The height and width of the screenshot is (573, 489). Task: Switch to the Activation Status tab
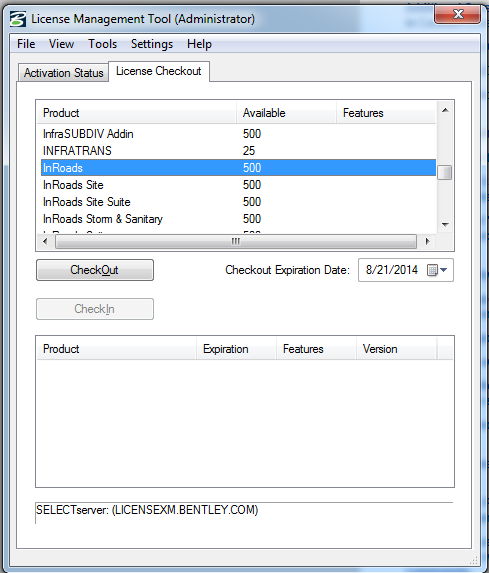point(64,73)
